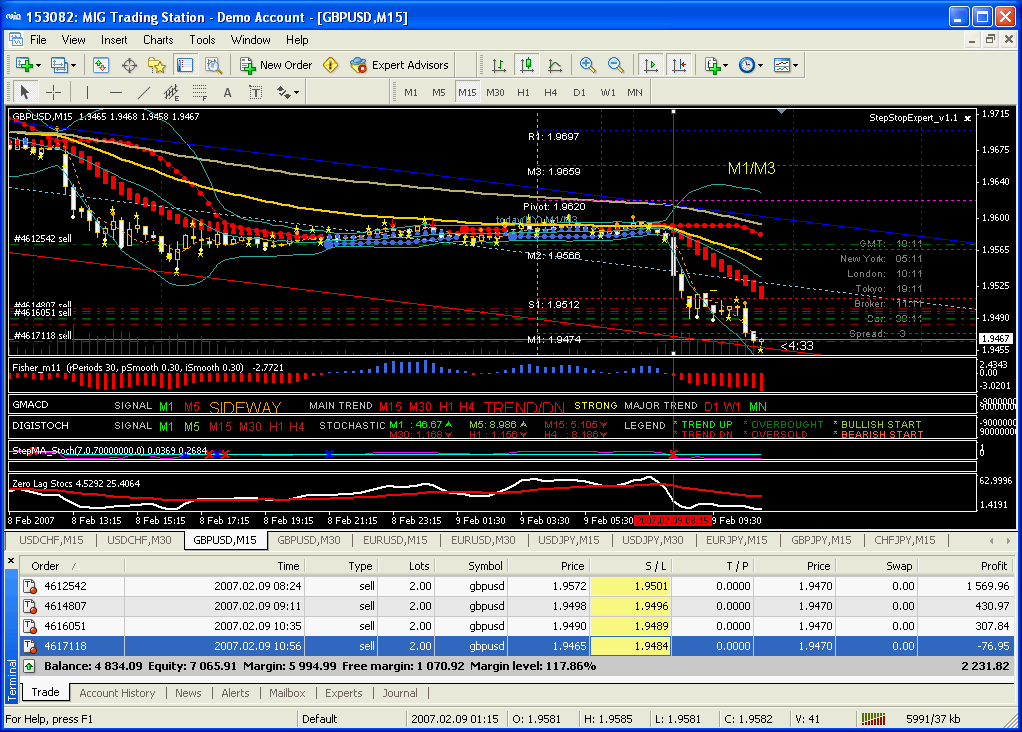Viewport: 1022px width, 732px height.
Task: Click the New Order toolbar button
Action: [x=277, y=65]
